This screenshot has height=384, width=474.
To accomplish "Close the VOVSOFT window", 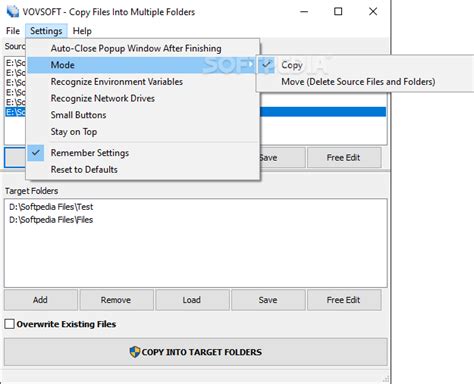I will [x=373, y=12].
